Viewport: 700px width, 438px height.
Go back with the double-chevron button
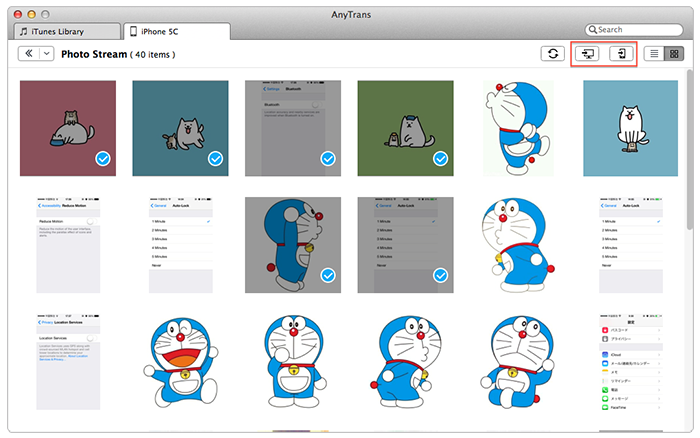coord(29,54)
